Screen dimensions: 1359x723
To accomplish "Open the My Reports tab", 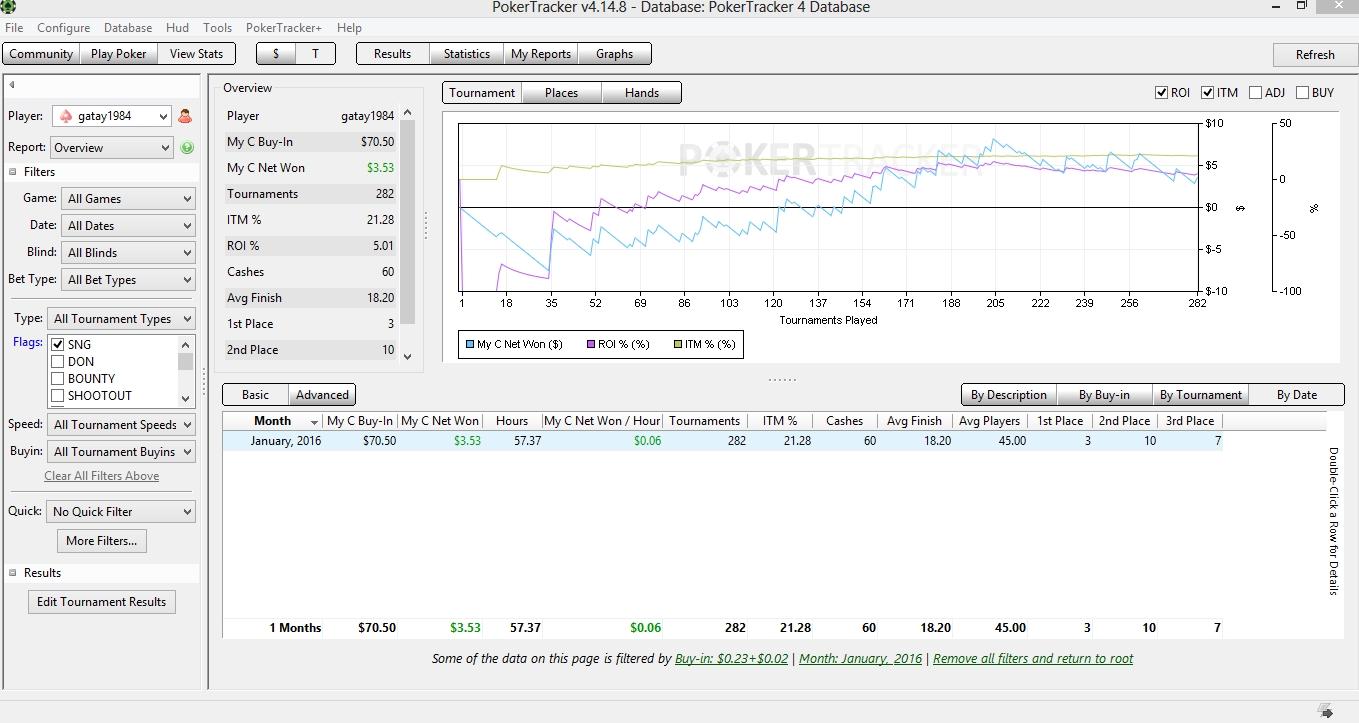I will click(x=541, y=54).
